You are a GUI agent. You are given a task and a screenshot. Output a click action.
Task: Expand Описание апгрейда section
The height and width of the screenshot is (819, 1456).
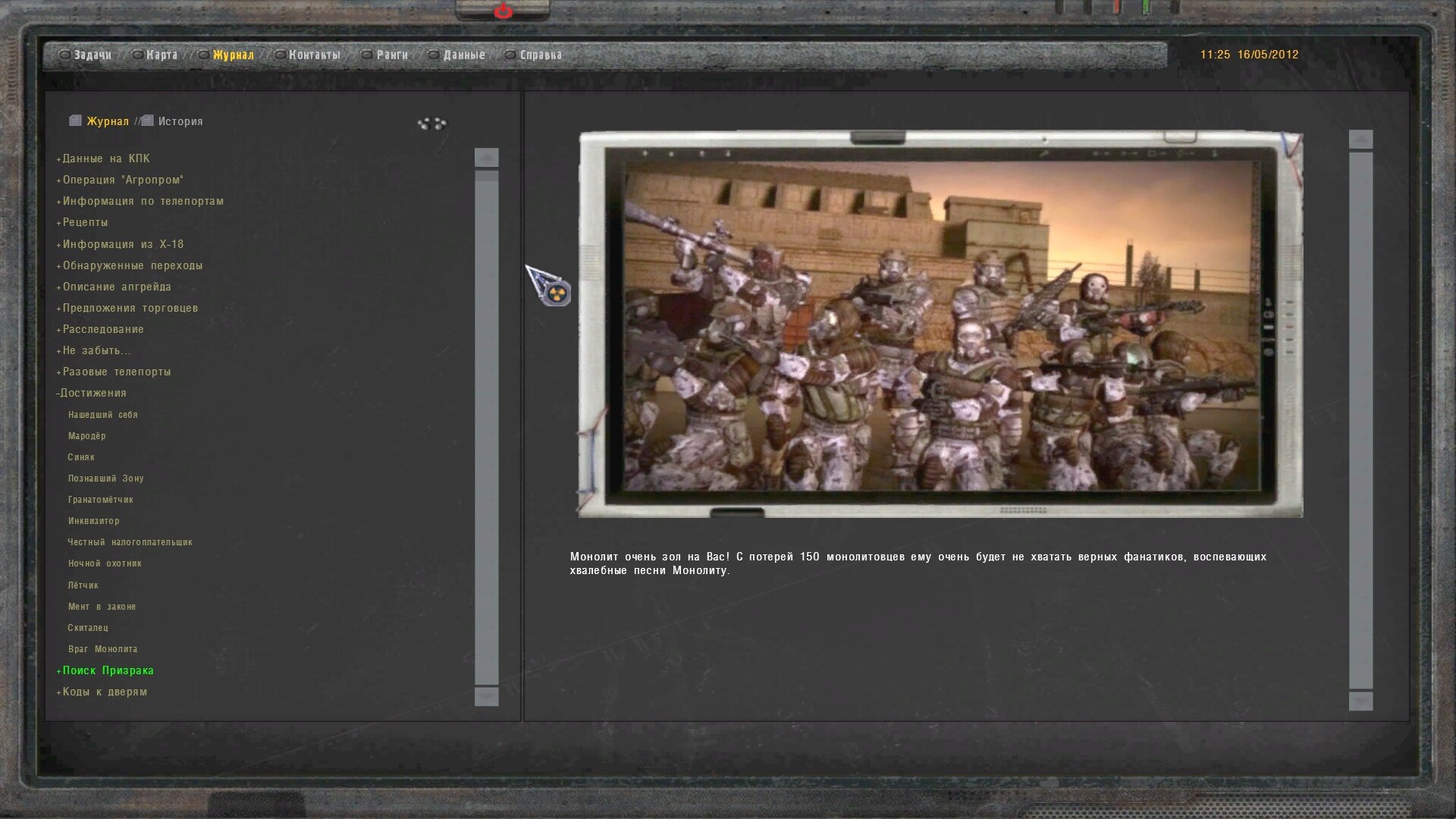point(114,287)
